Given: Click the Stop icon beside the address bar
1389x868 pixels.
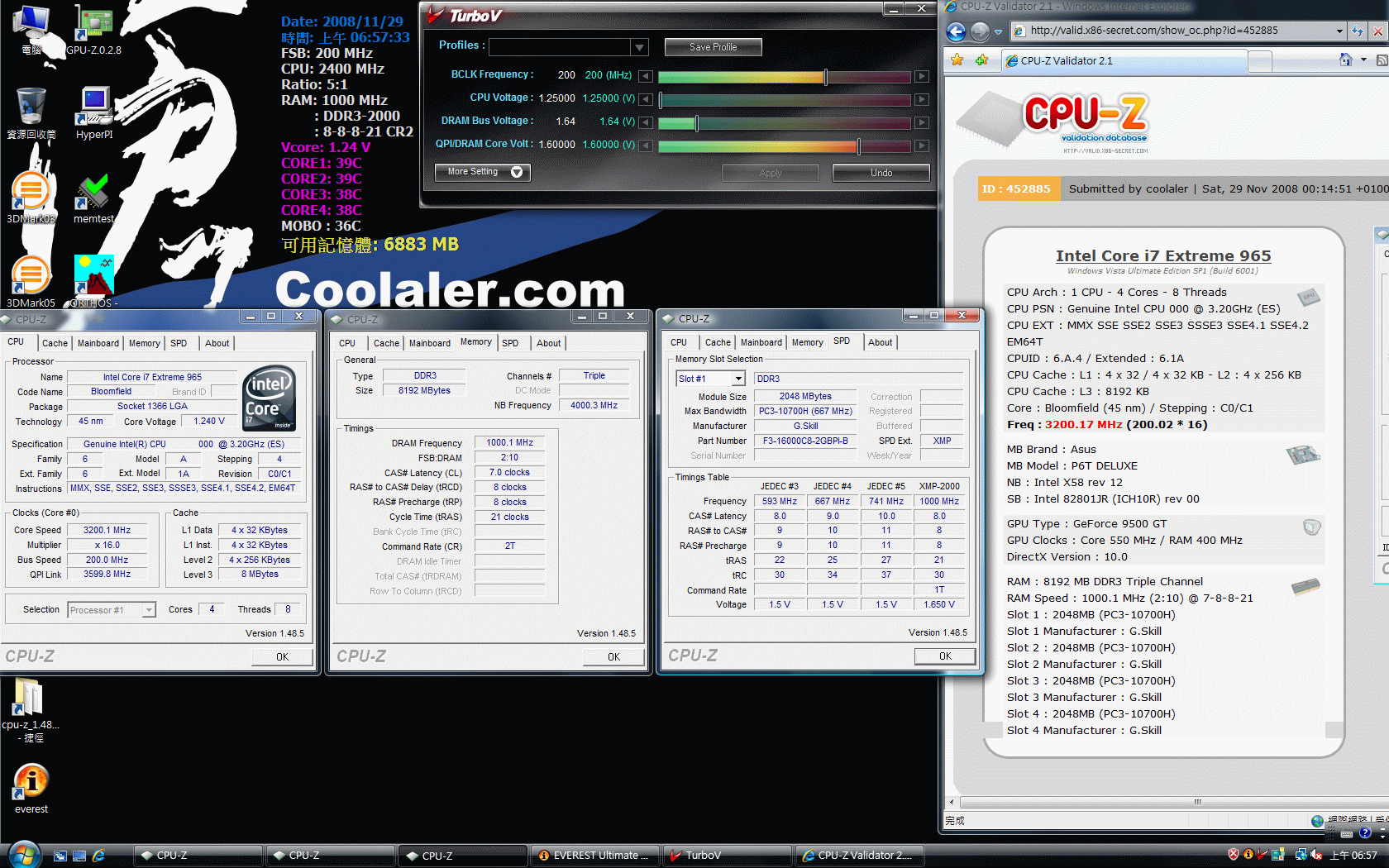Looking at the screenshot, I should (x=1377, y=31).
